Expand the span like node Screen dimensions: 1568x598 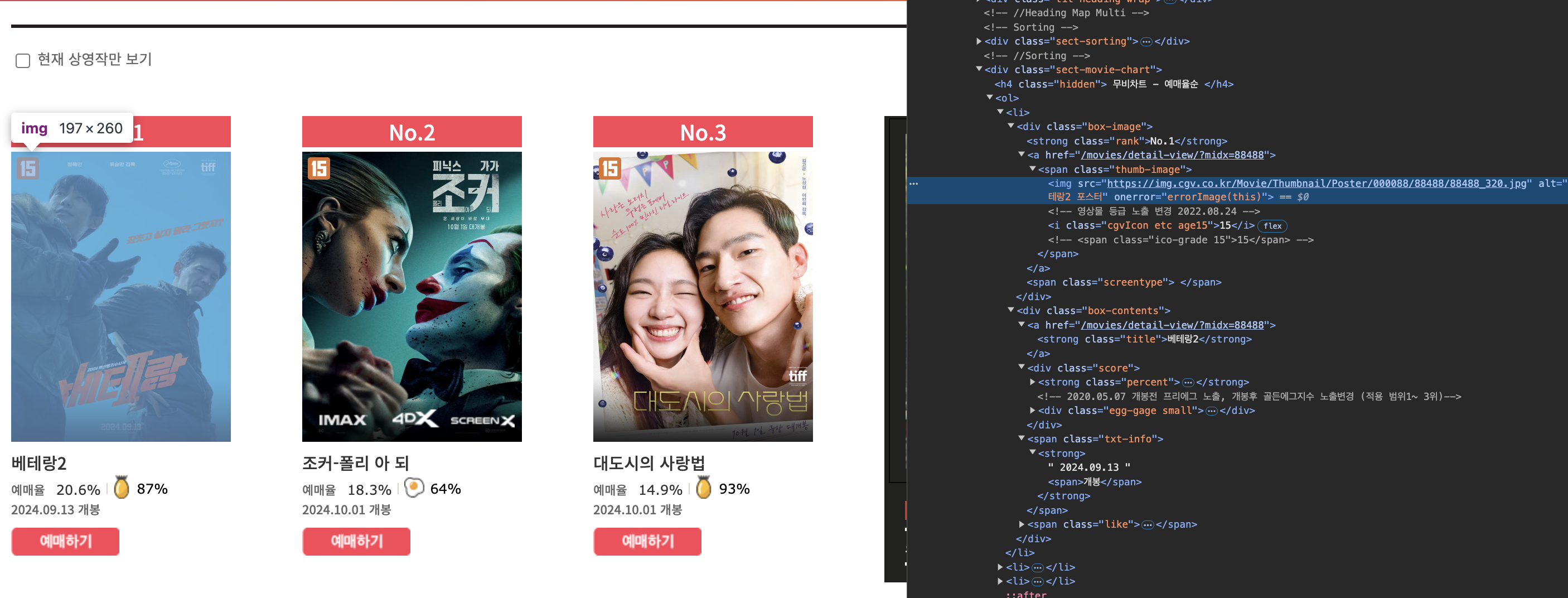(x=1022, y=524)
